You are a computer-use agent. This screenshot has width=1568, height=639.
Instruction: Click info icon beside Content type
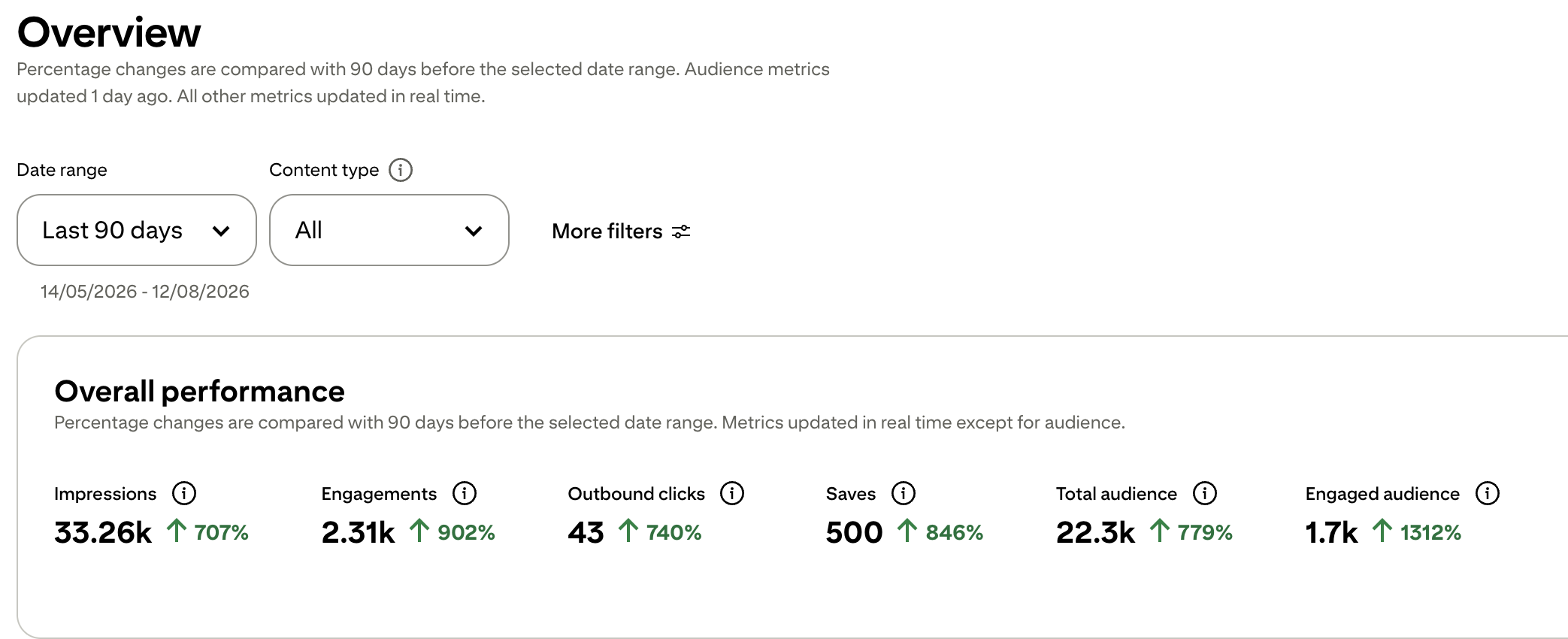[401, 170]
